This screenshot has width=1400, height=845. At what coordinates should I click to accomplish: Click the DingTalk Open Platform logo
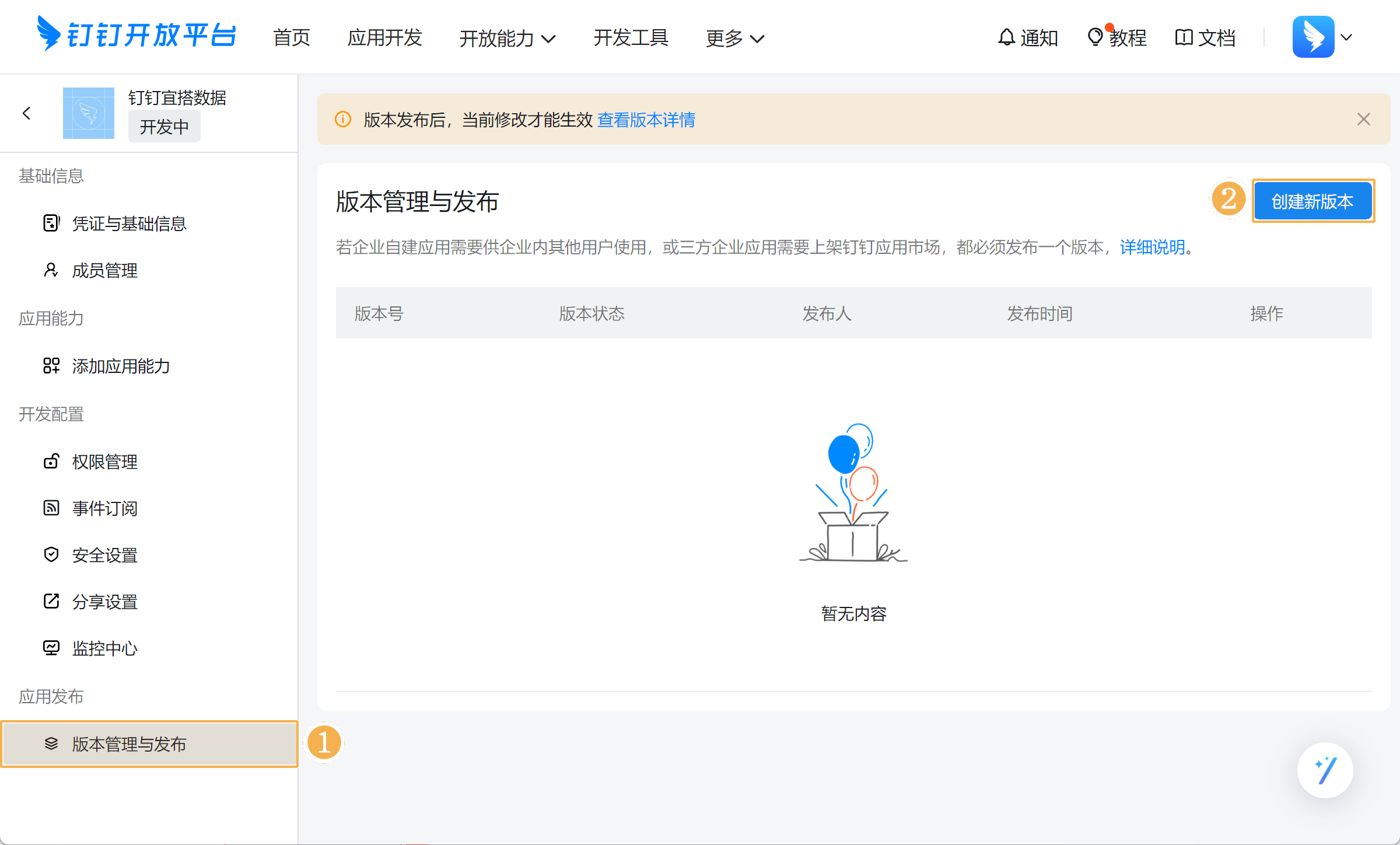136,35
